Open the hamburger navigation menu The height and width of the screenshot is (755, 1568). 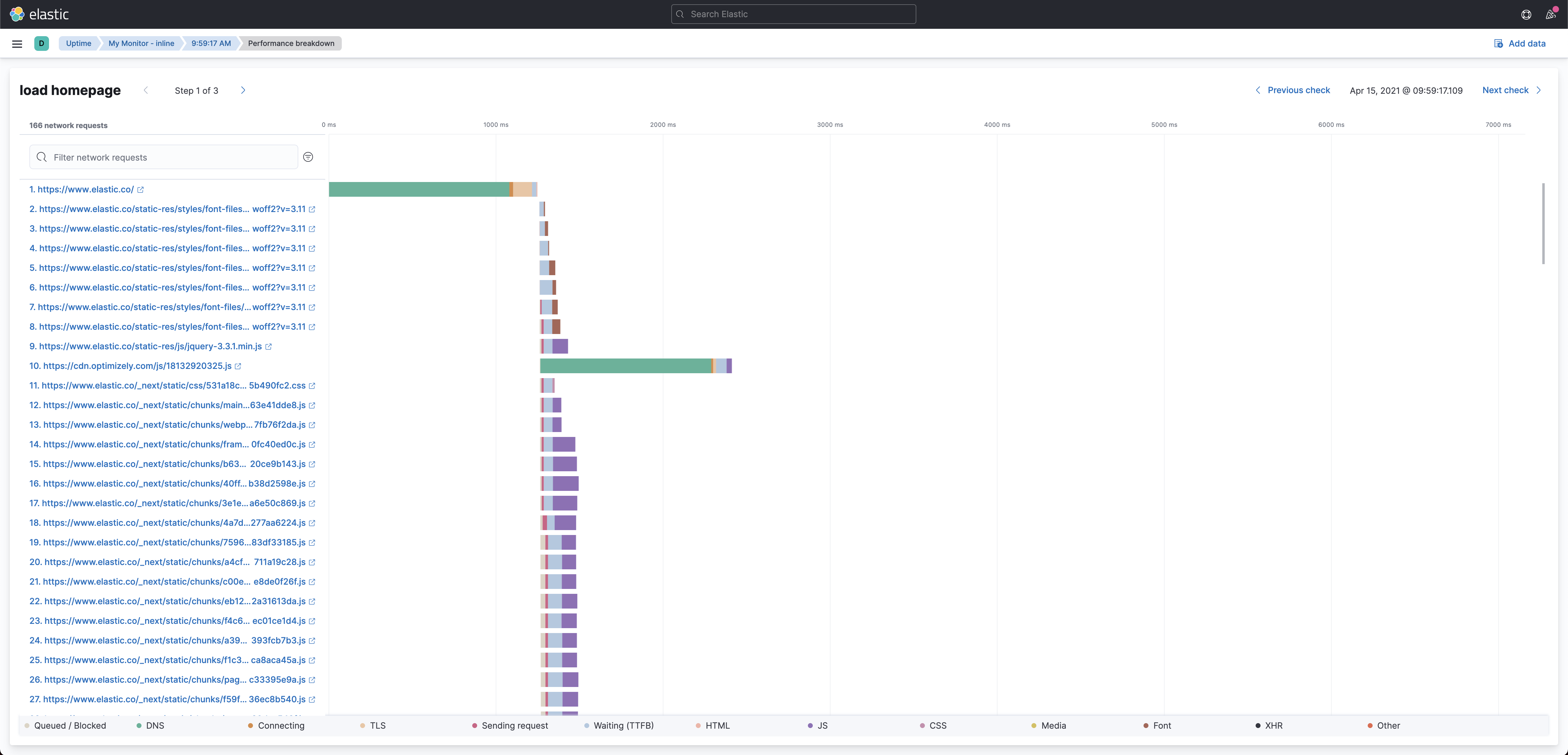[x=17, y=44]
